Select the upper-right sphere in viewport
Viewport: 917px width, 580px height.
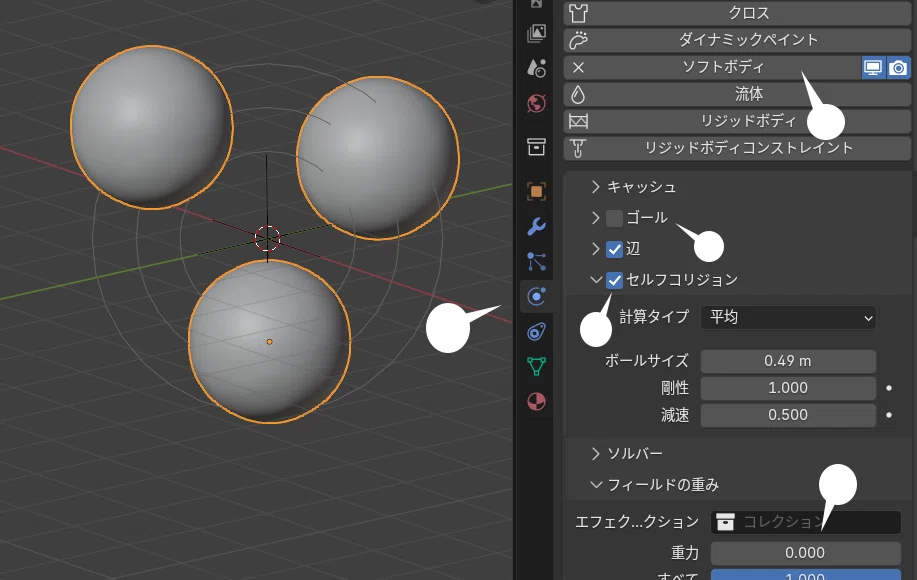(x=378, y=158)
